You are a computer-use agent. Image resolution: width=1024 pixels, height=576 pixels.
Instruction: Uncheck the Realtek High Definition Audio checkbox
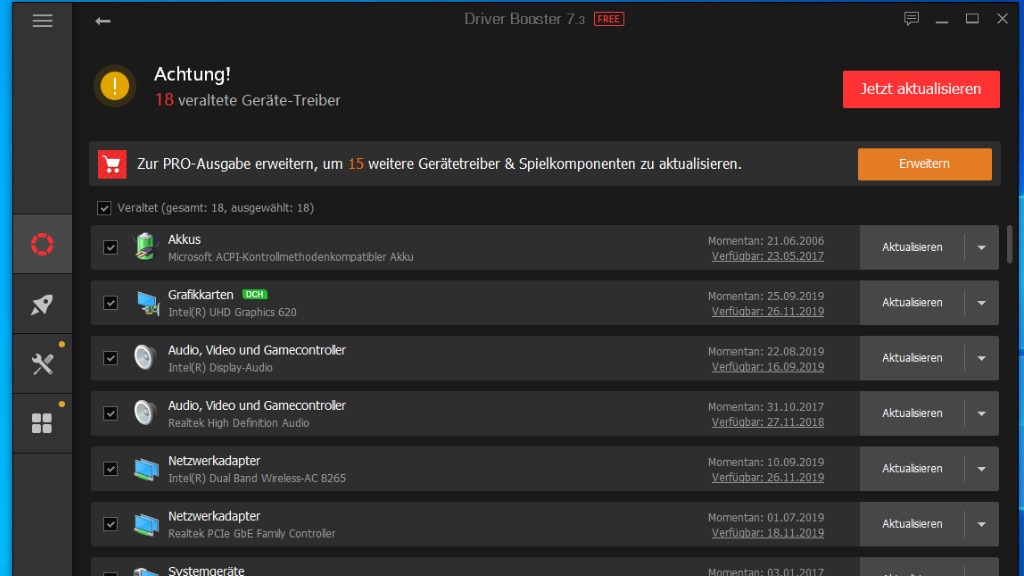point(110,413)
